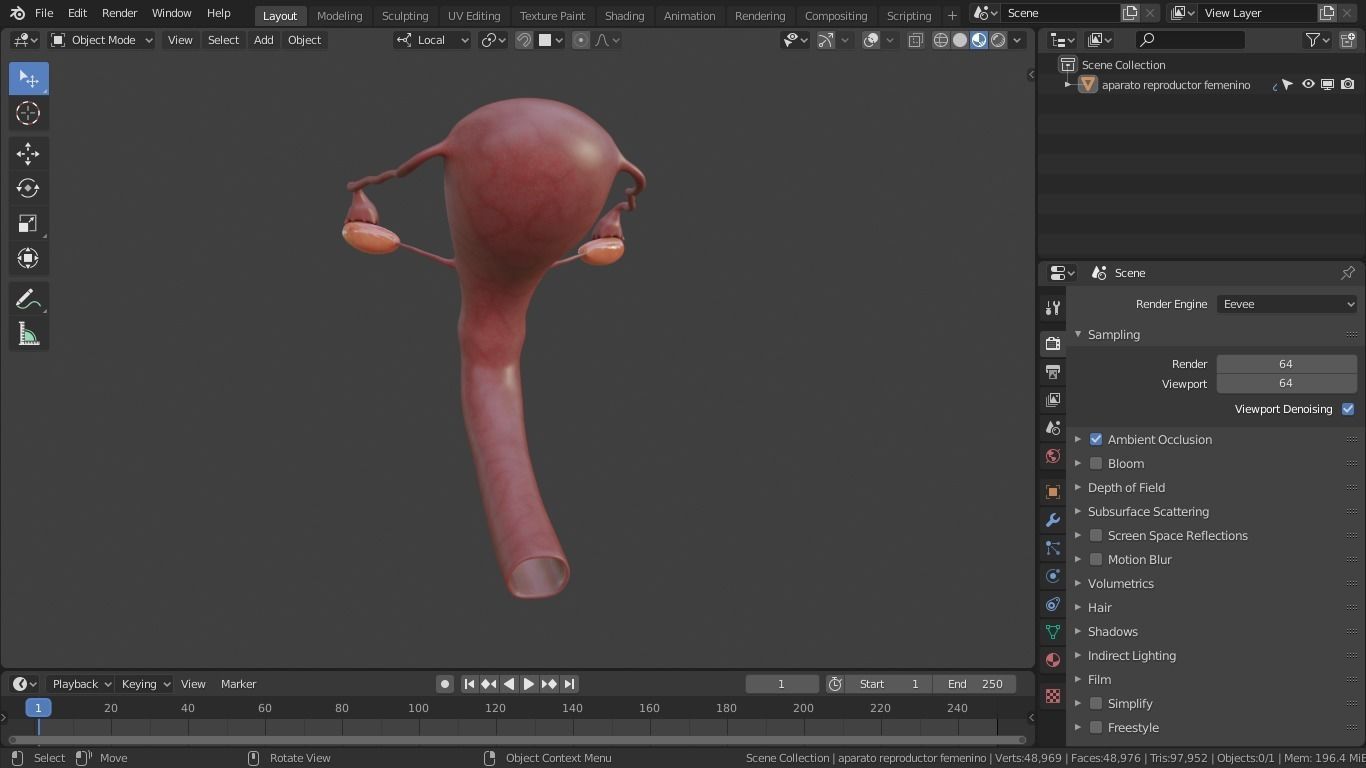Open the viewport Select menu

point(223,40)
